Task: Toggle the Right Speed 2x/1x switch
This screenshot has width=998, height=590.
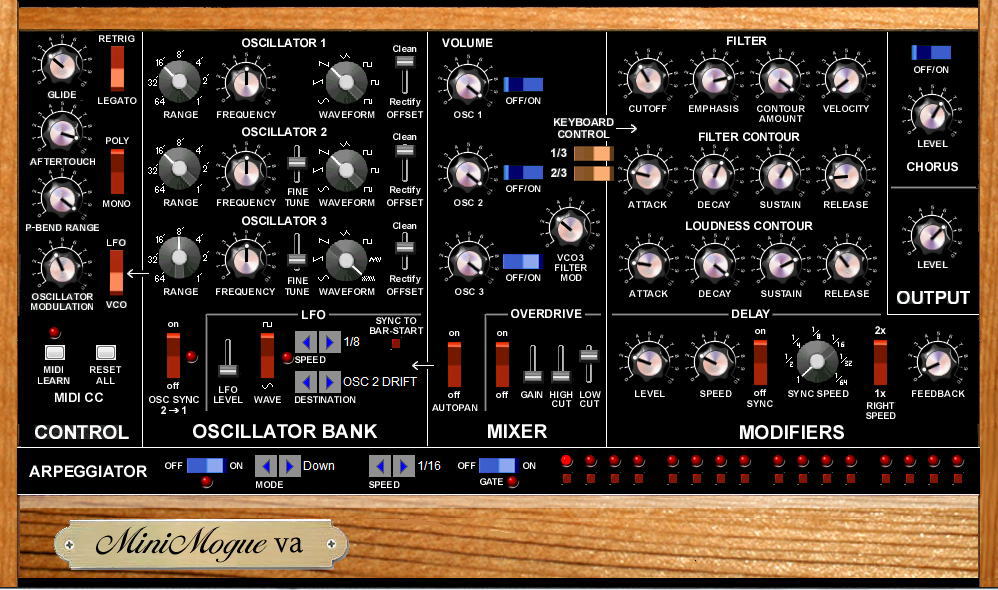Action: tap(880, 362)
